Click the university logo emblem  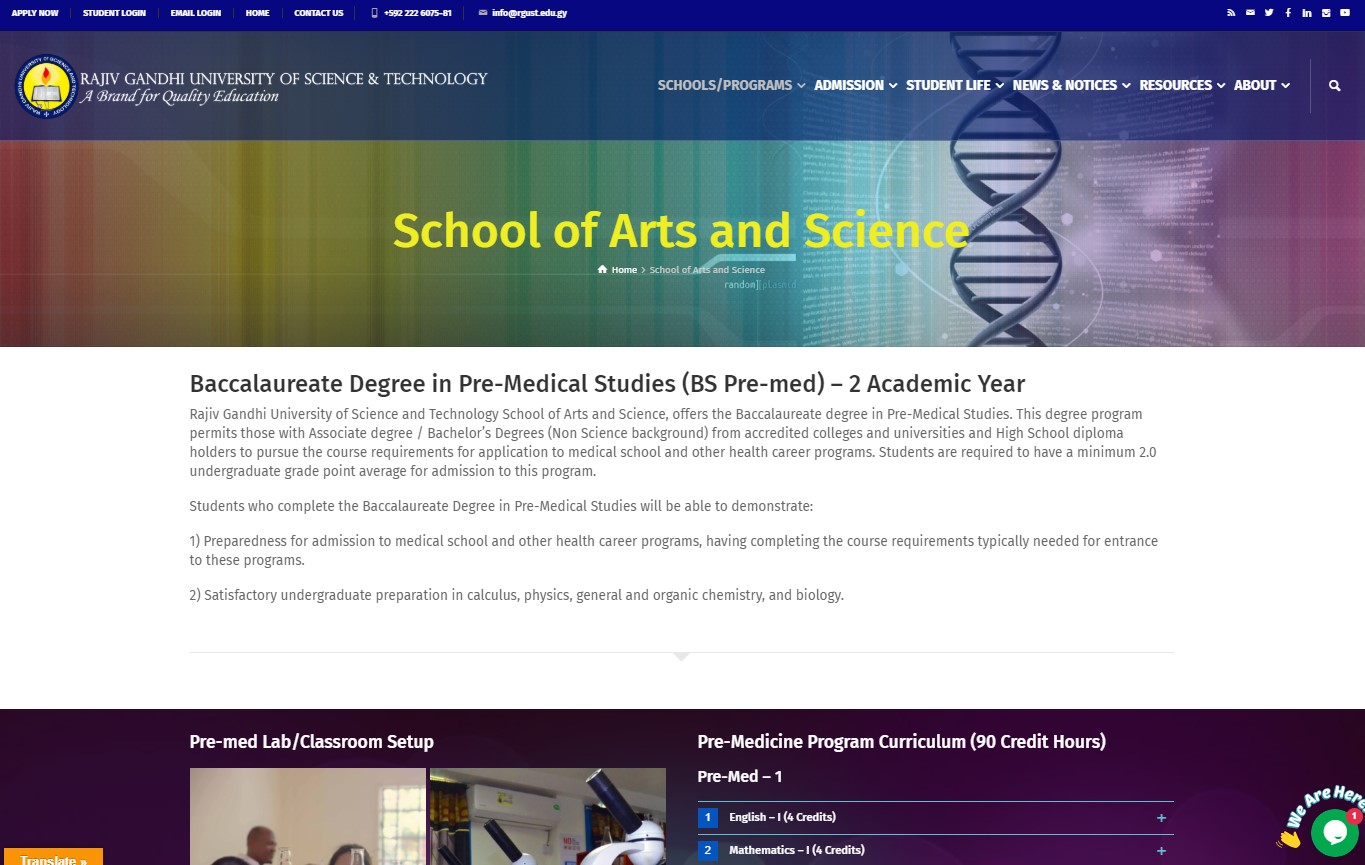[45, 87]
